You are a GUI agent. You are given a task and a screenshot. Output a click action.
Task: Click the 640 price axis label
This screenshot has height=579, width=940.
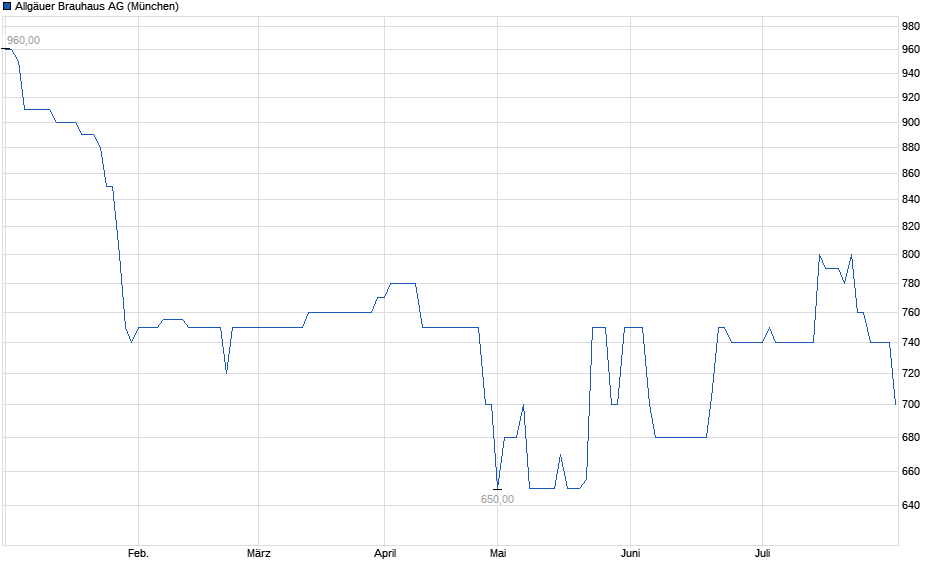tap(911, 505)
